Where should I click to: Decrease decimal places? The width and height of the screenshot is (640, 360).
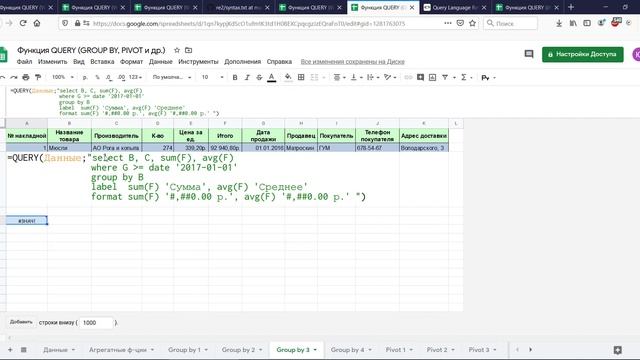pos(109,77)
